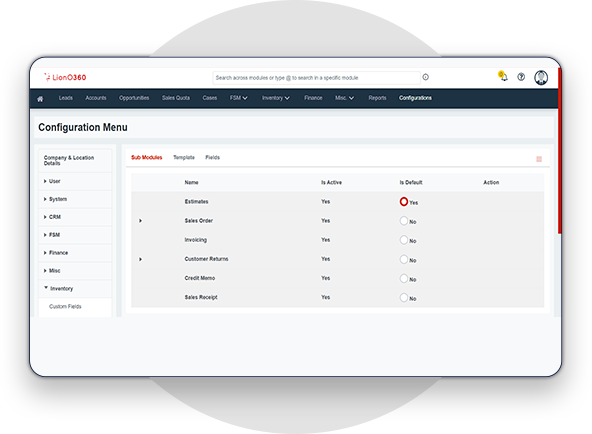Image resolution: width=592 pixels, height=434 pixels.
Task: Open Cases in navigation bar
Action: (210, 98)
